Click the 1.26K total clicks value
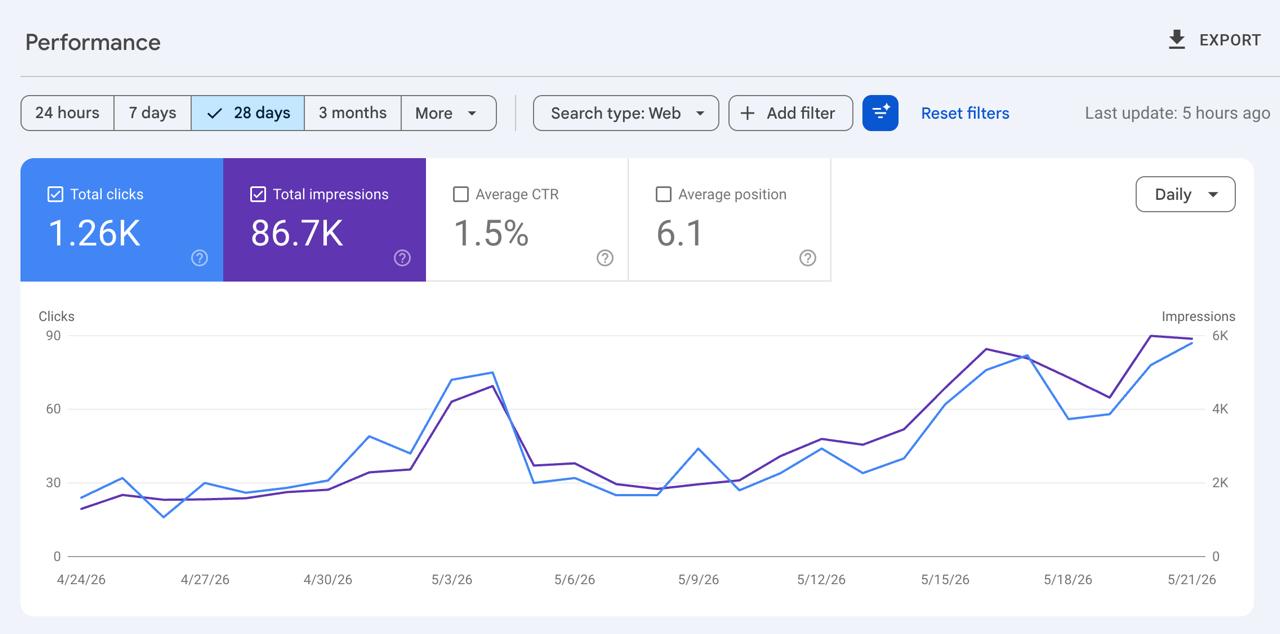1280x634 pixels. pos(95,234)
